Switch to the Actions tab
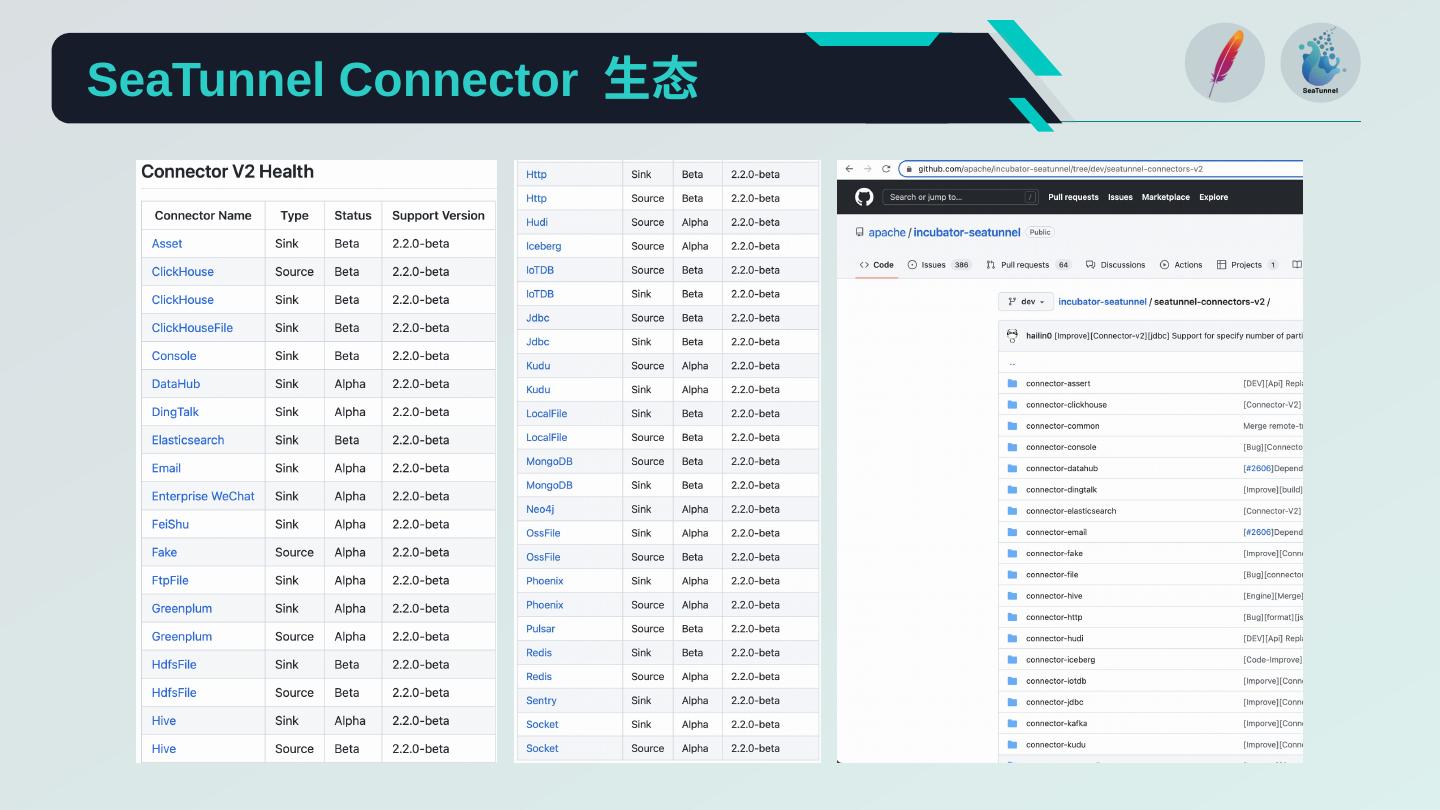Screen dimensions: 1440x810 (1181, 265)
